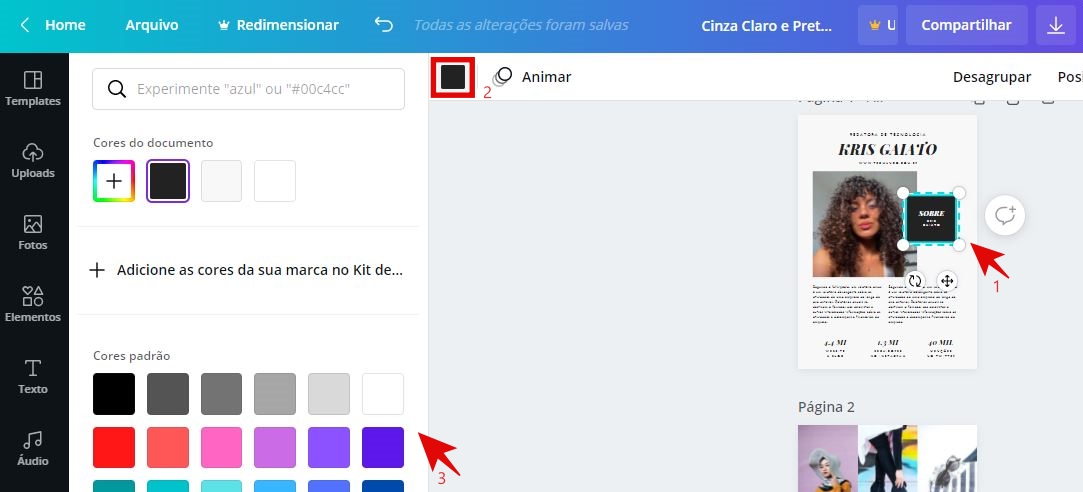
Task: Click the "Cores padrão" heading
Action: pyautogui.click(x=132, y=356)
